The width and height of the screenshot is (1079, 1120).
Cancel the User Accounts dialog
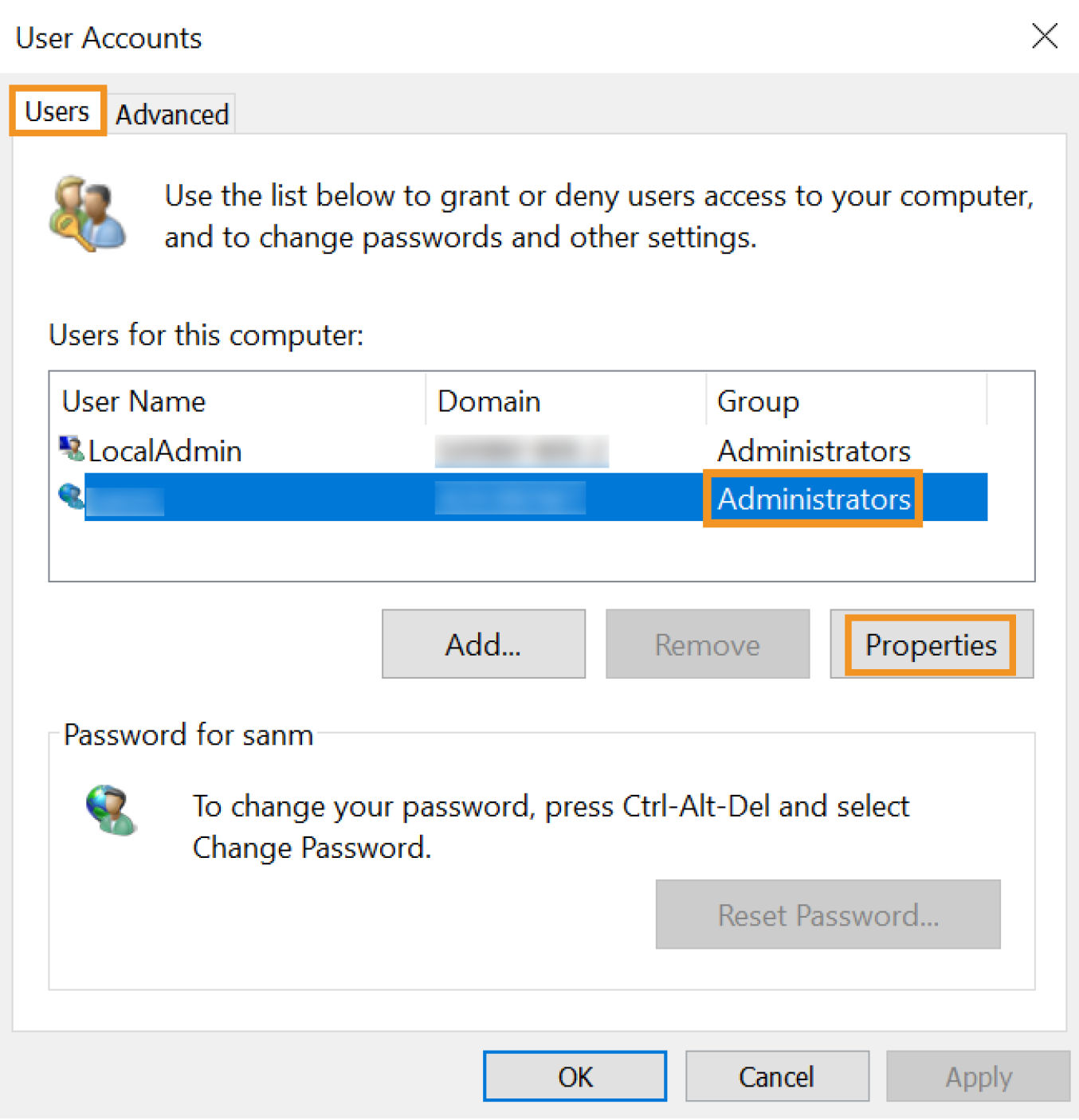(776, 1076)
